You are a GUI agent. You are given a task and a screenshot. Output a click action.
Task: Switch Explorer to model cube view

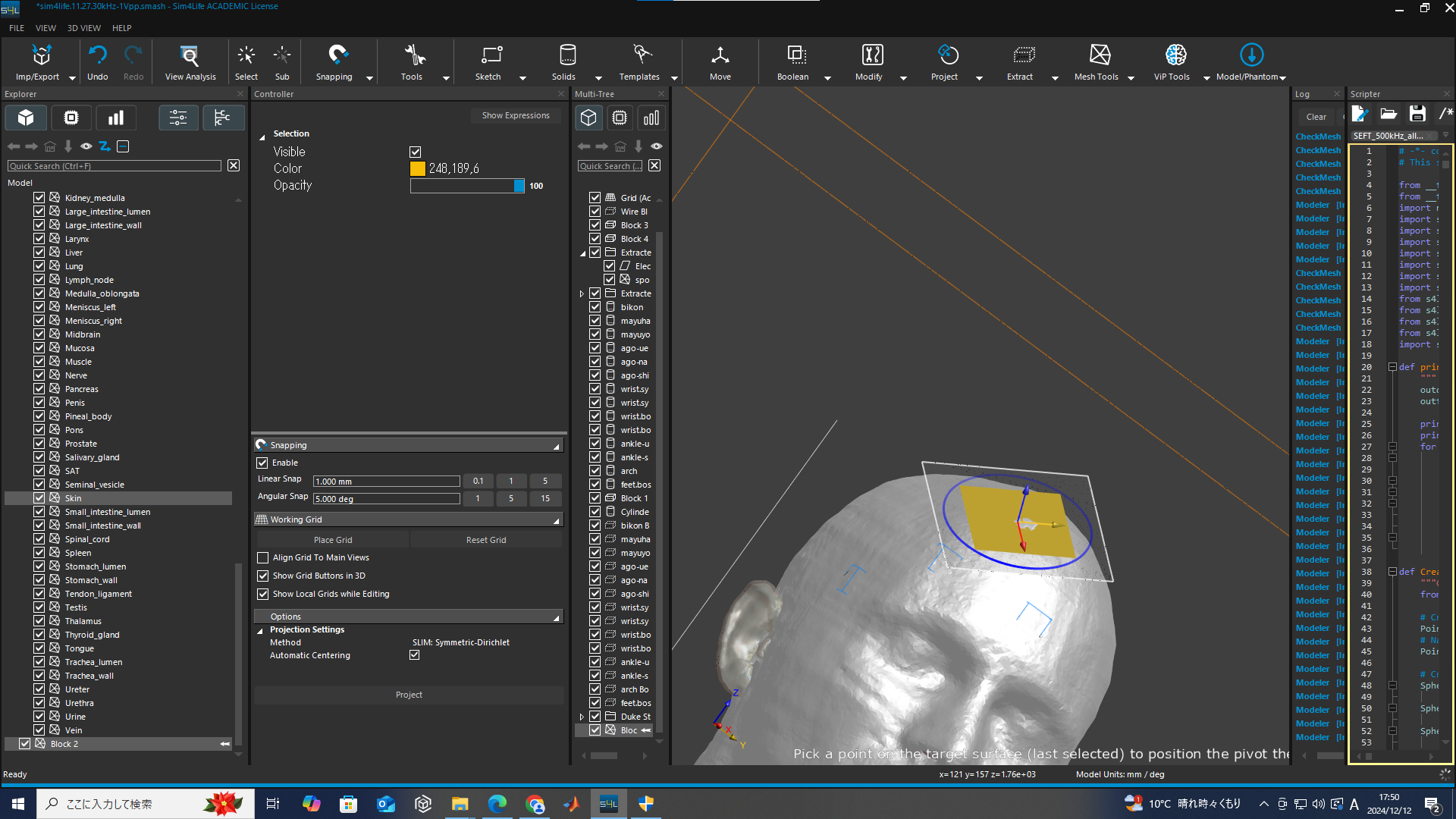click(26, 118)
